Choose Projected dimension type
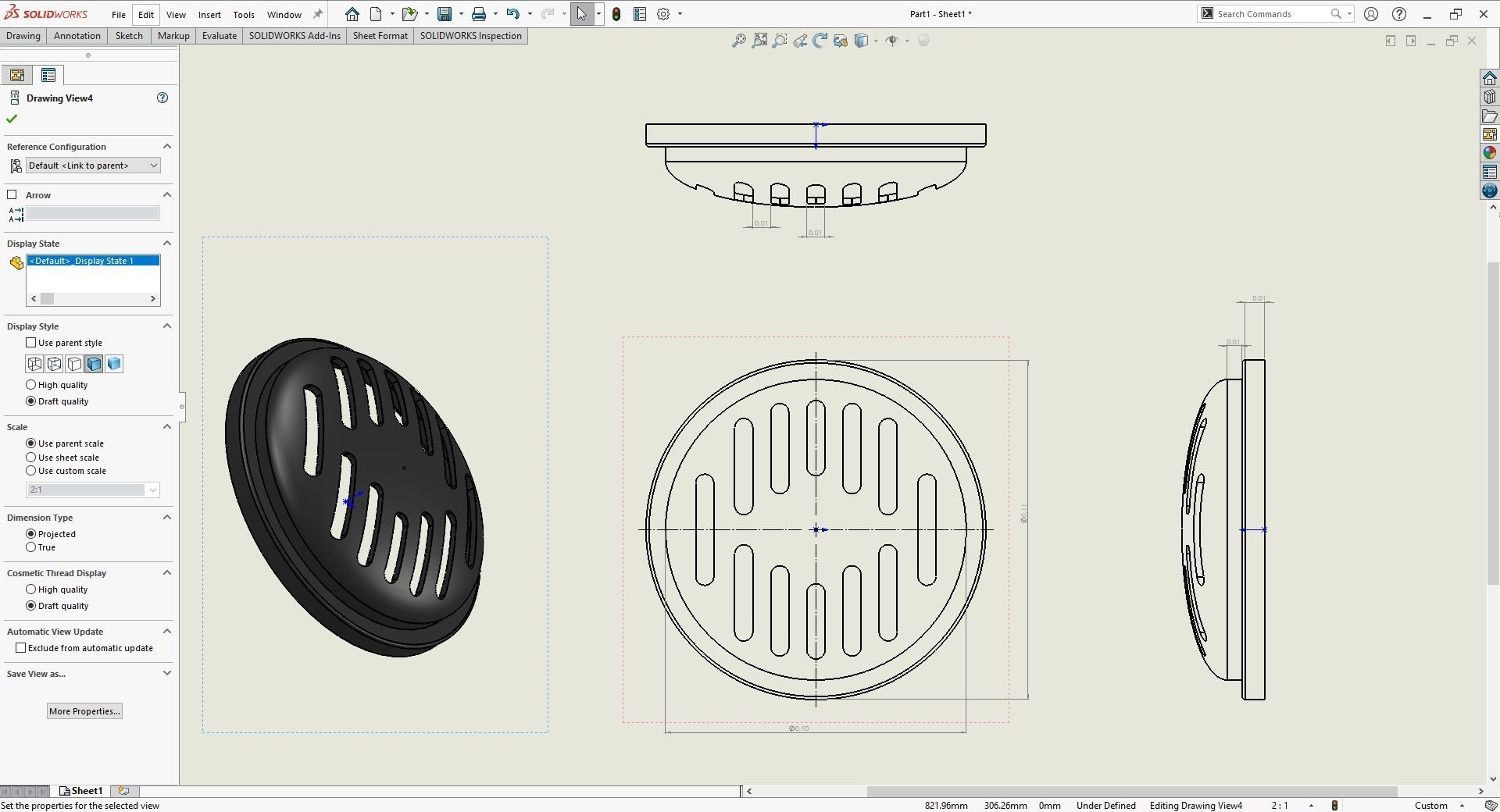 [x=31, y=534]
